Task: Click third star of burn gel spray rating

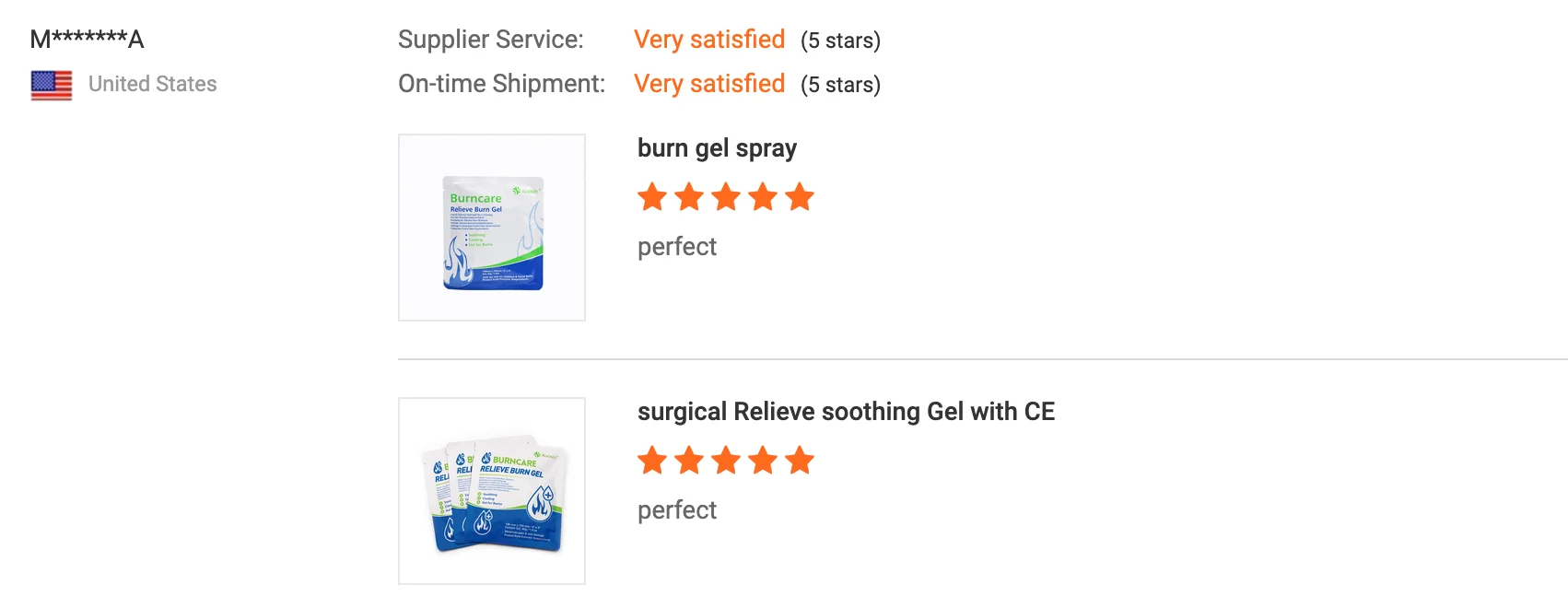Action: (x=726, y=196)
